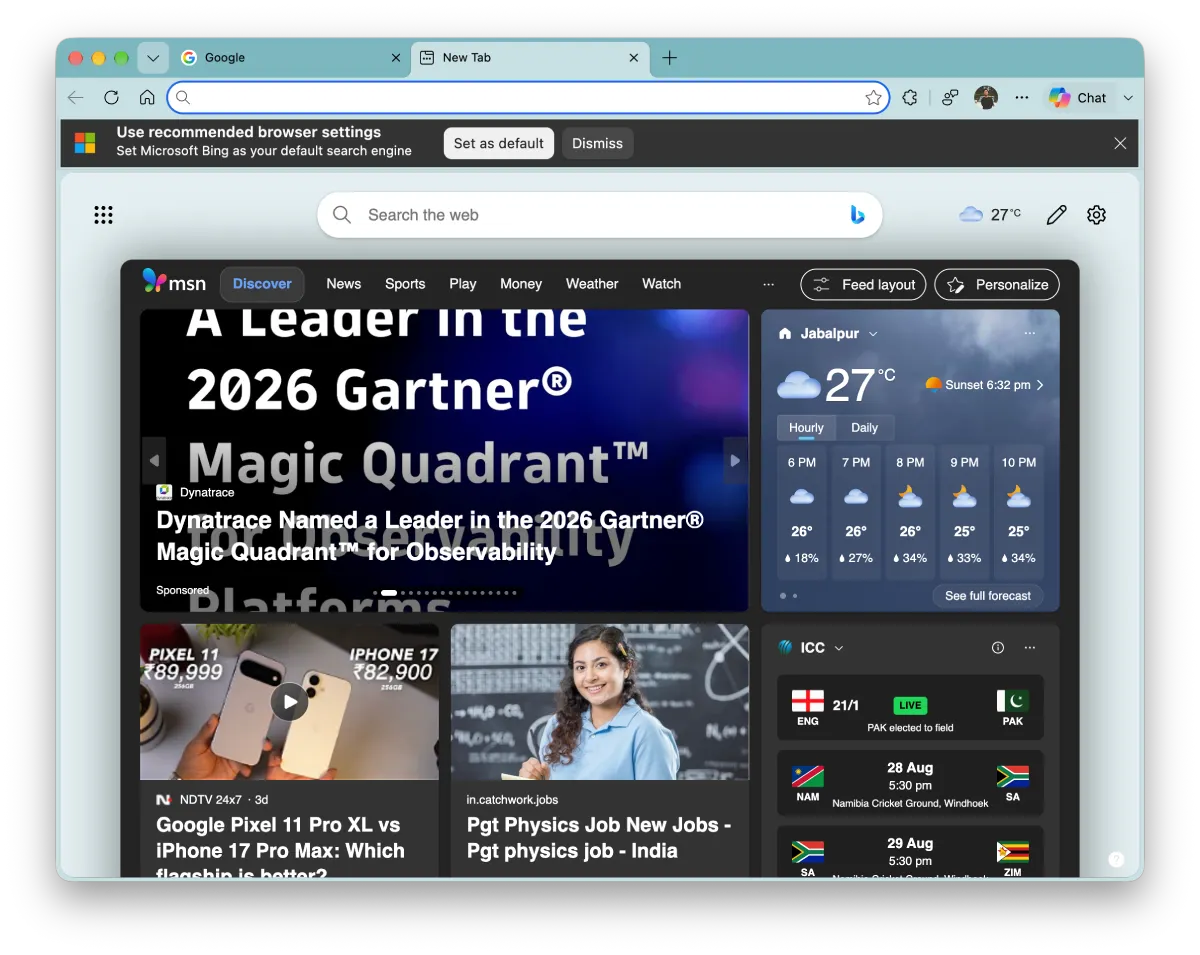Open the Extensions puzzle icon
This screenshot has width=1200, height=955.
(909, 98)
